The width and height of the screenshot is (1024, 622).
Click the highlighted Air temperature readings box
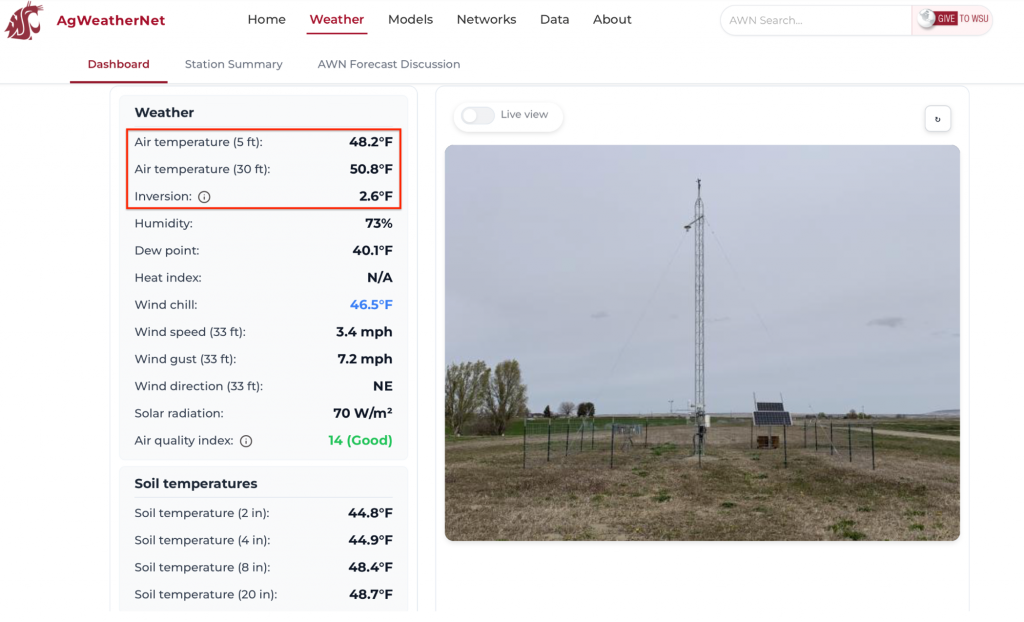pyautogui.click(x=263, y=169)
